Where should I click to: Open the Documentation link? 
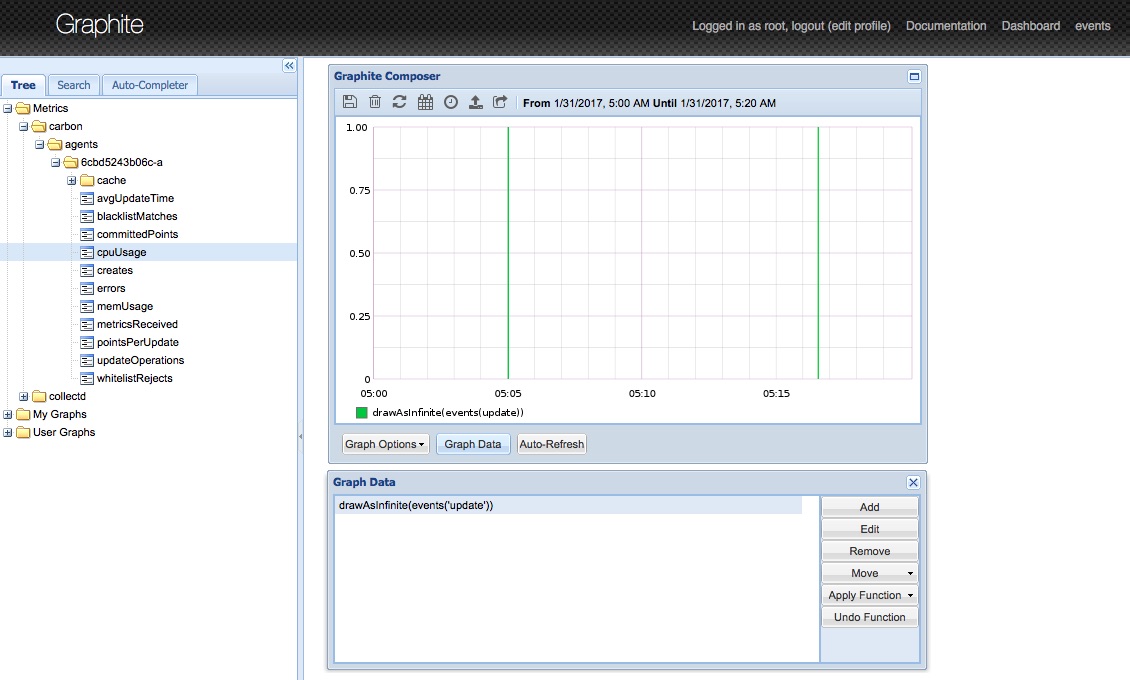click(x=946, y=26)
